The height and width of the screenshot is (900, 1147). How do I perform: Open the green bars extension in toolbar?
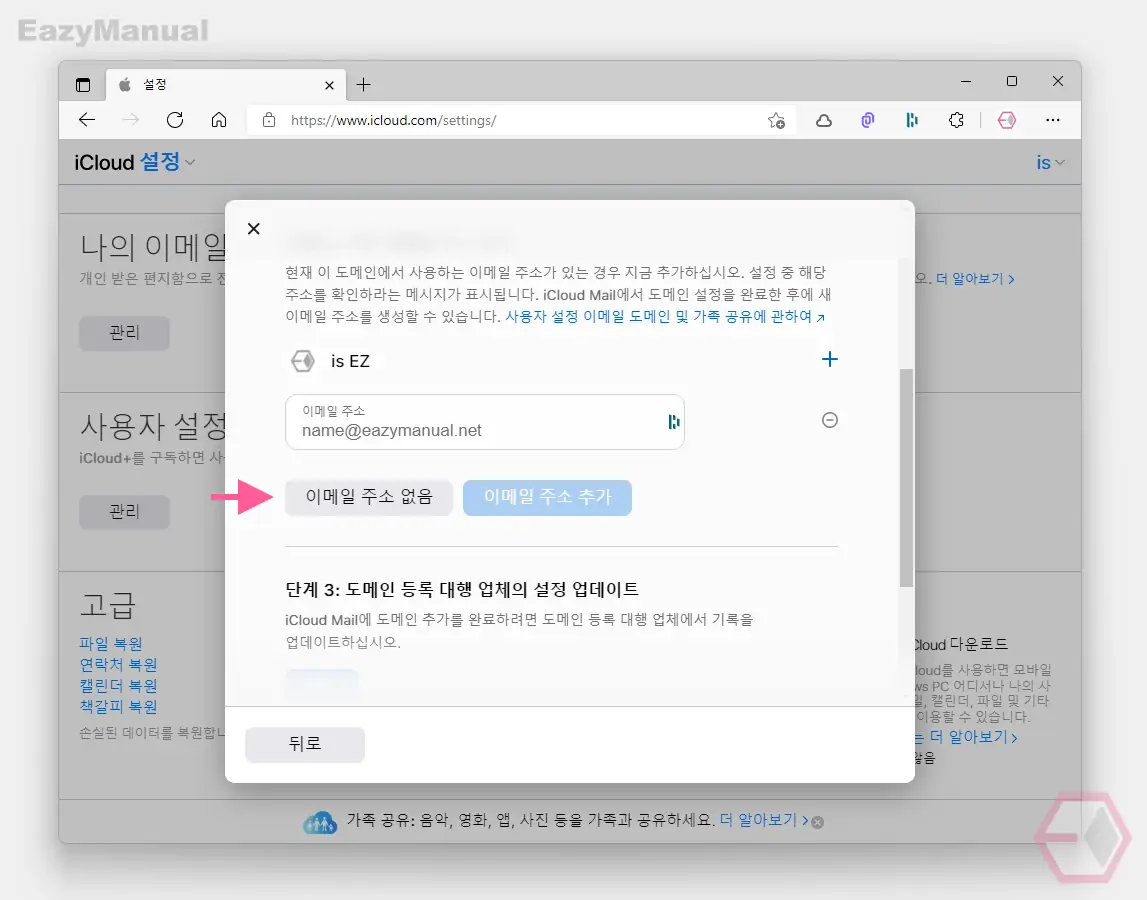coord(911,121)
